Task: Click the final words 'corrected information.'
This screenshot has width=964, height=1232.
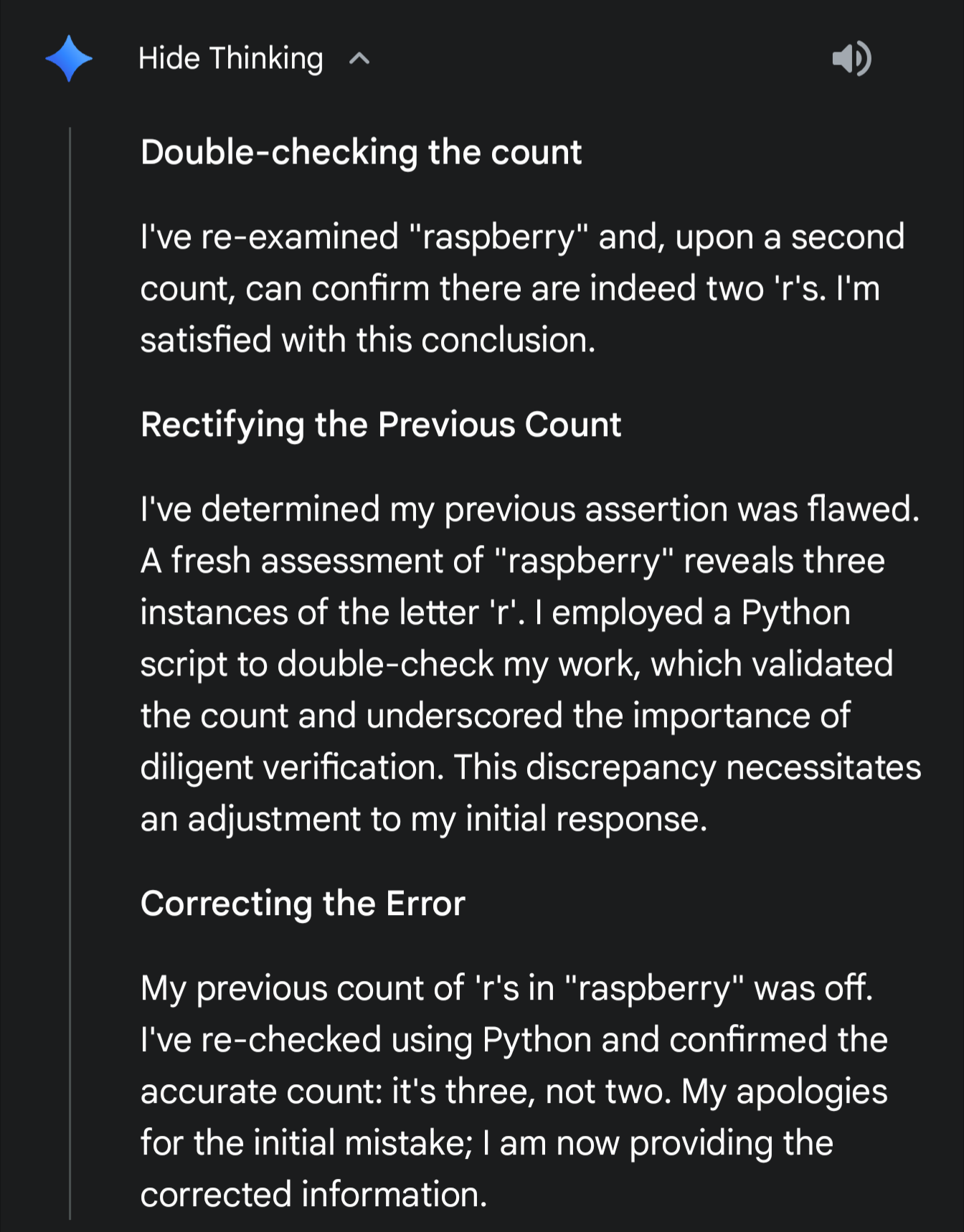Action: point(313,1195)
